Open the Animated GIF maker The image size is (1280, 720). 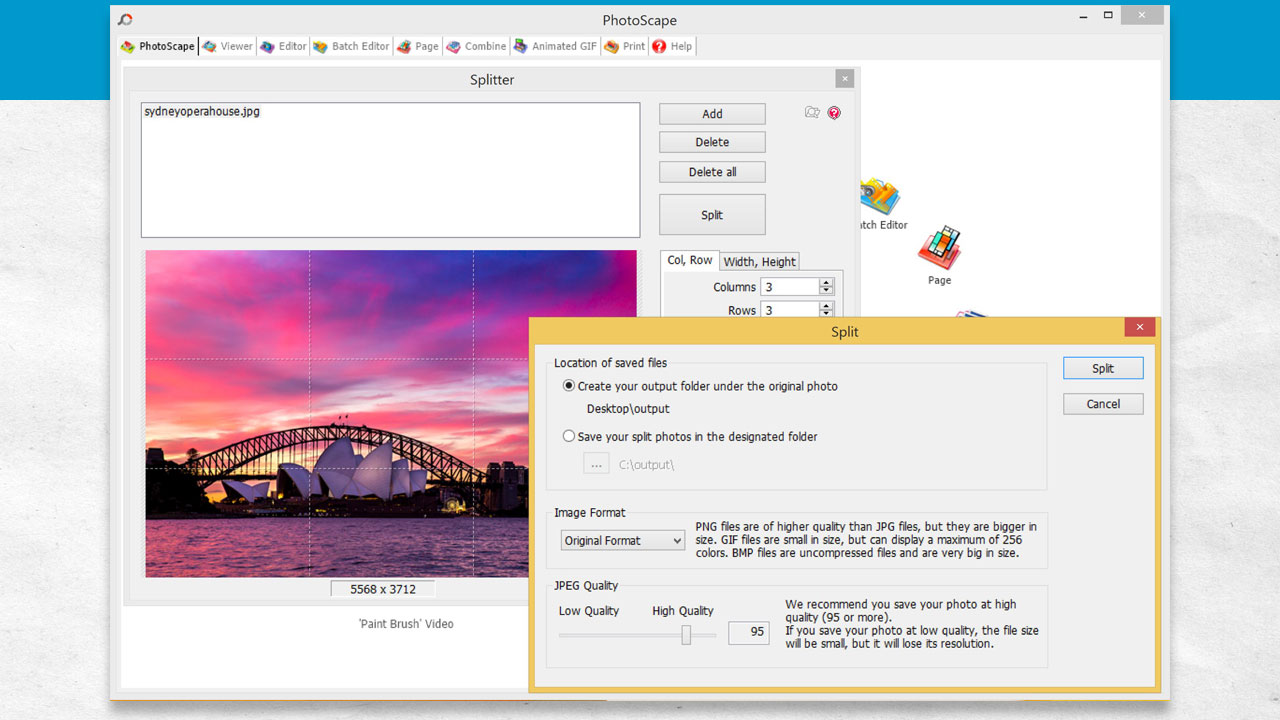tap(555, 46)
